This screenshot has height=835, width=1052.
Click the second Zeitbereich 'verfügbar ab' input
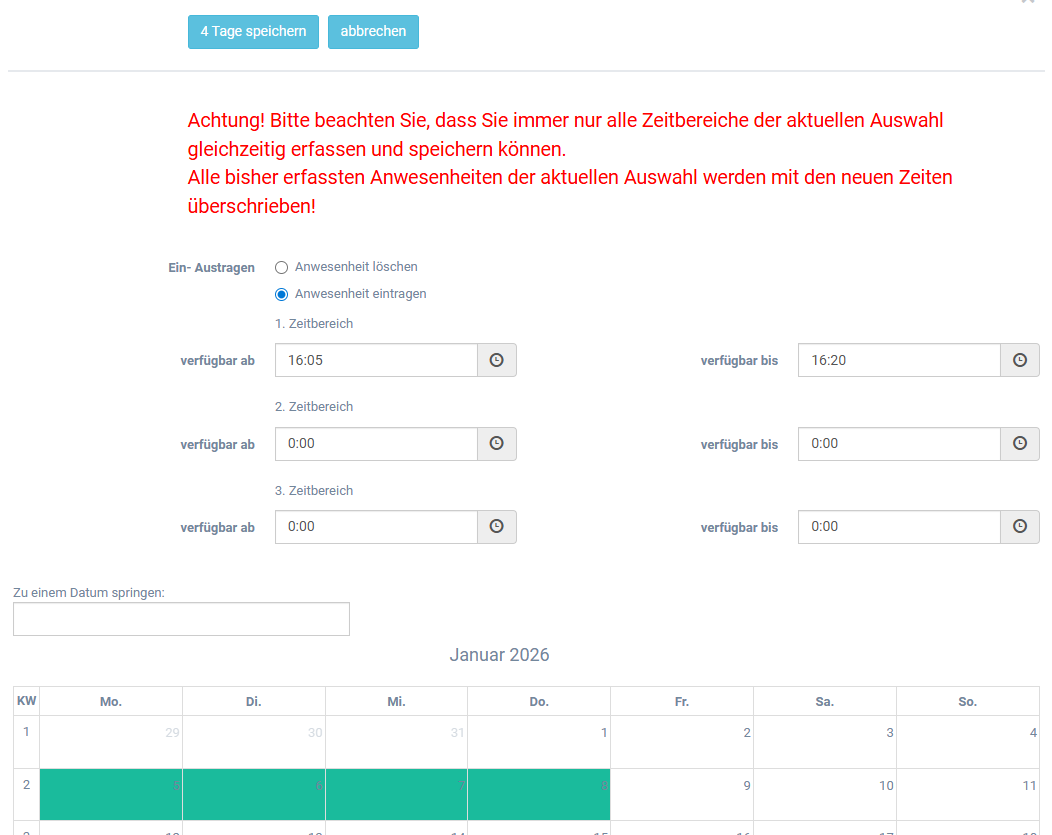[x=376, y=444]
